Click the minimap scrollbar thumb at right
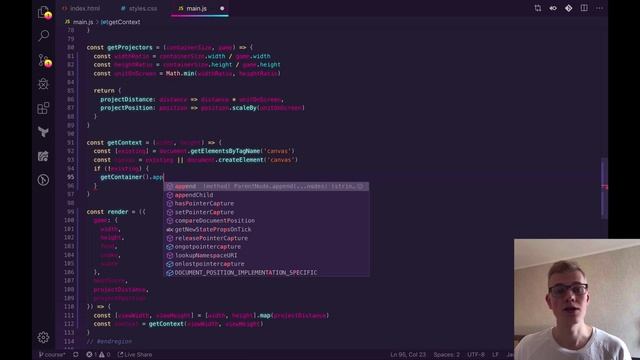 coord(604,188)
